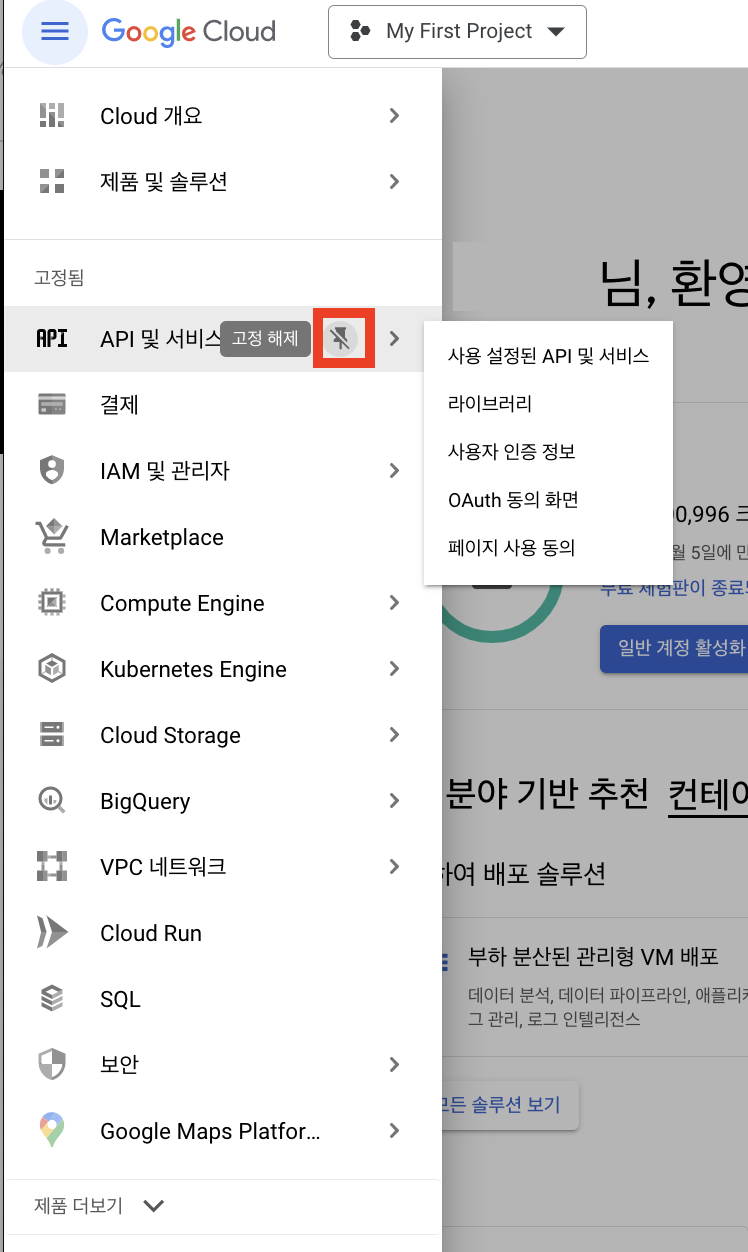748x1252 pixels.
Task: Open the VPC 네트워크 menu item
Action: pos(223,867)
